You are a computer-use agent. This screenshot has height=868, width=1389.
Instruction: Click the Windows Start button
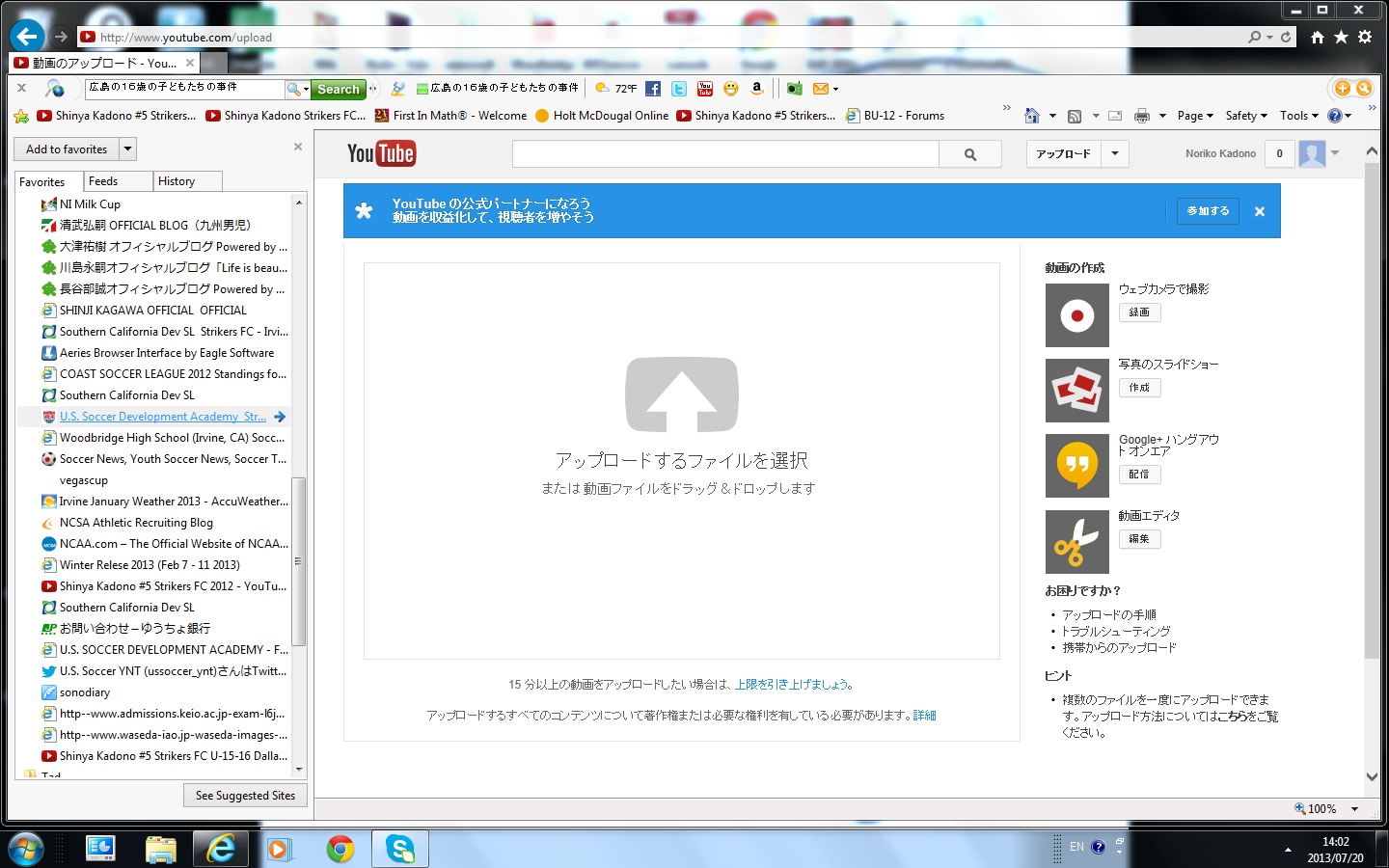(x=26, y=849)
